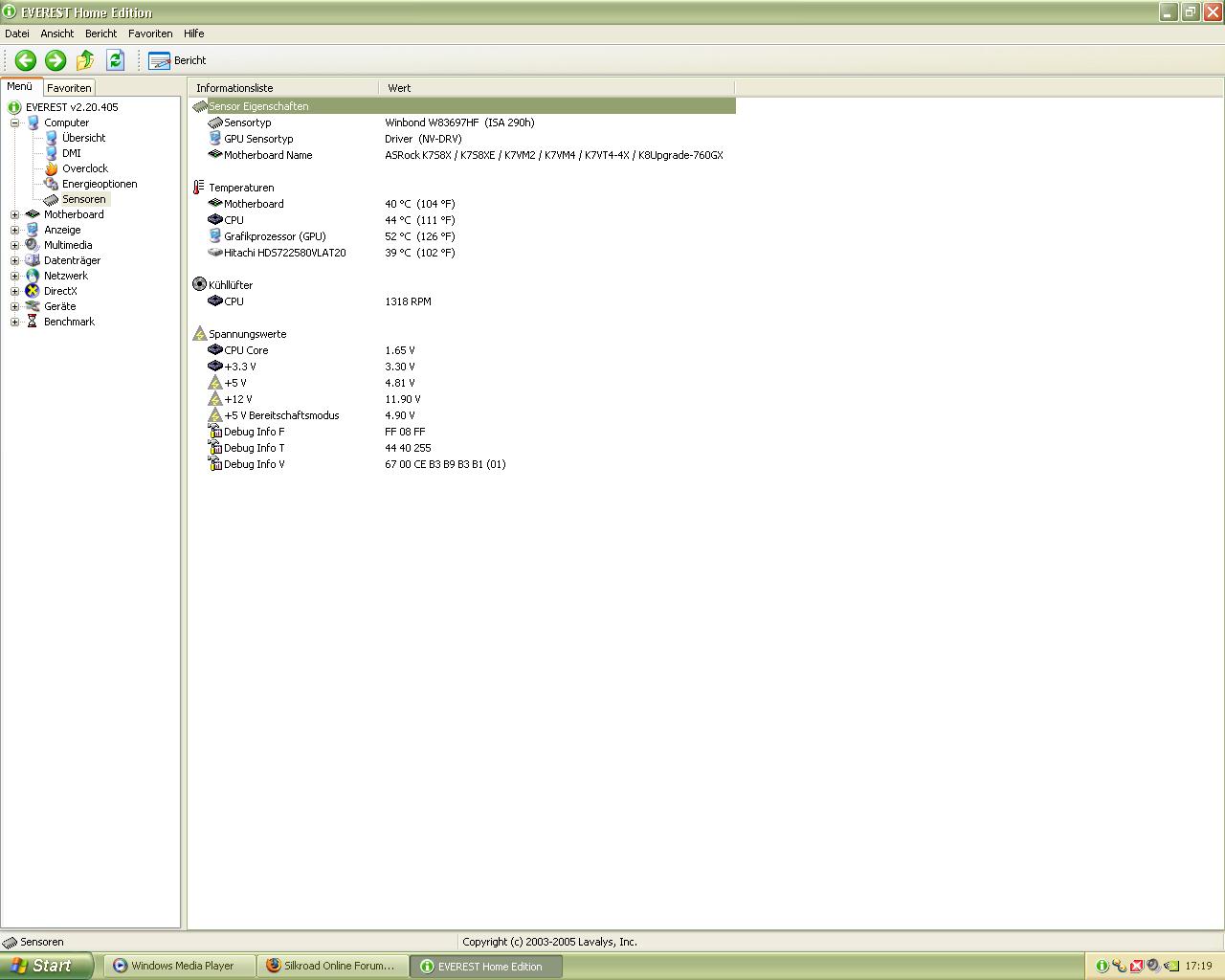Expand the Motherboard tree node
The image size is (1225, 980).
(x=14, y=214)
